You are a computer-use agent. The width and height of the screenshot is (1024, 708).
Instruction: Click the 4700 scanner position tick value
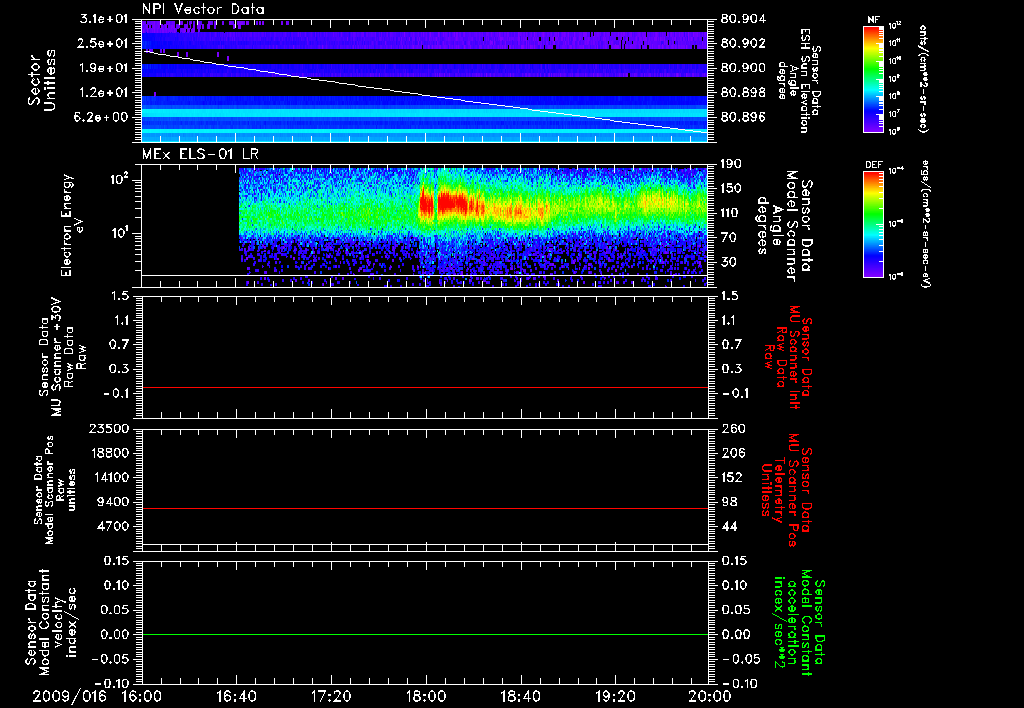(112, 526)
